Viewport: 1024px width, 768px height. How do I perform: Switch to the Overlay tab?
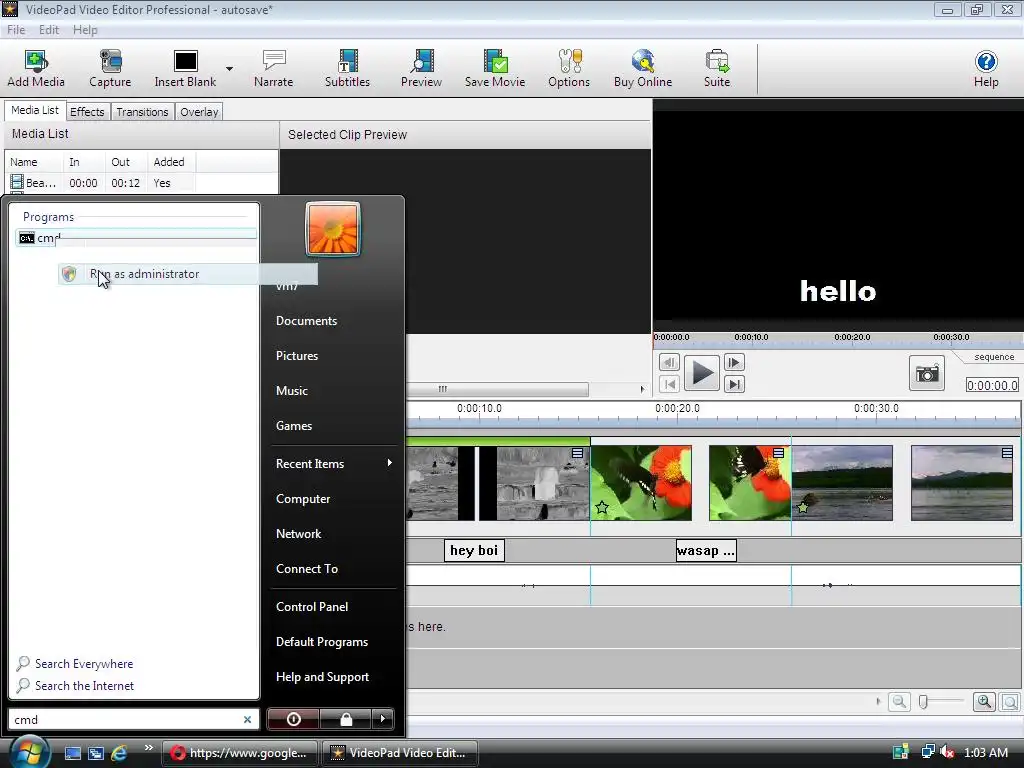click(199, 112)
